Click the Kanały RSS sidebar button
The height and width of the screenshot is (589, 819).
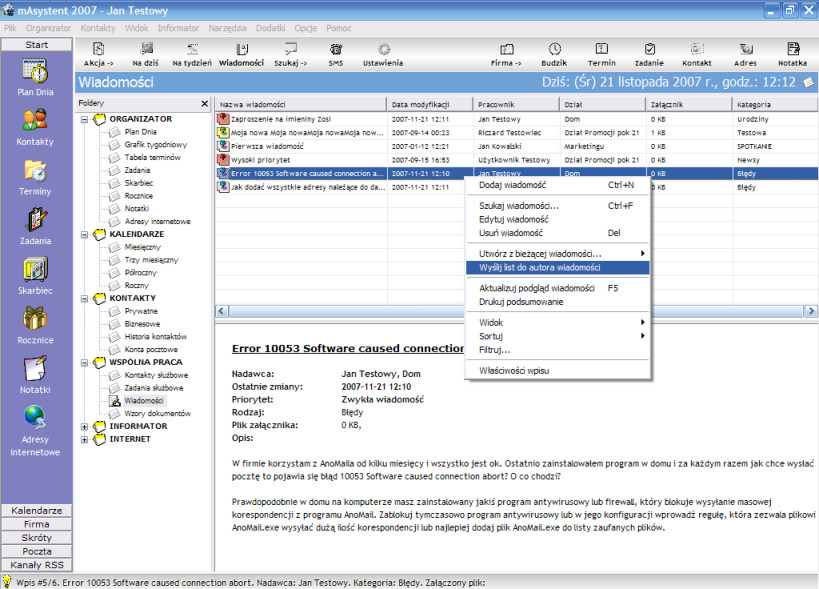point(37,564)
